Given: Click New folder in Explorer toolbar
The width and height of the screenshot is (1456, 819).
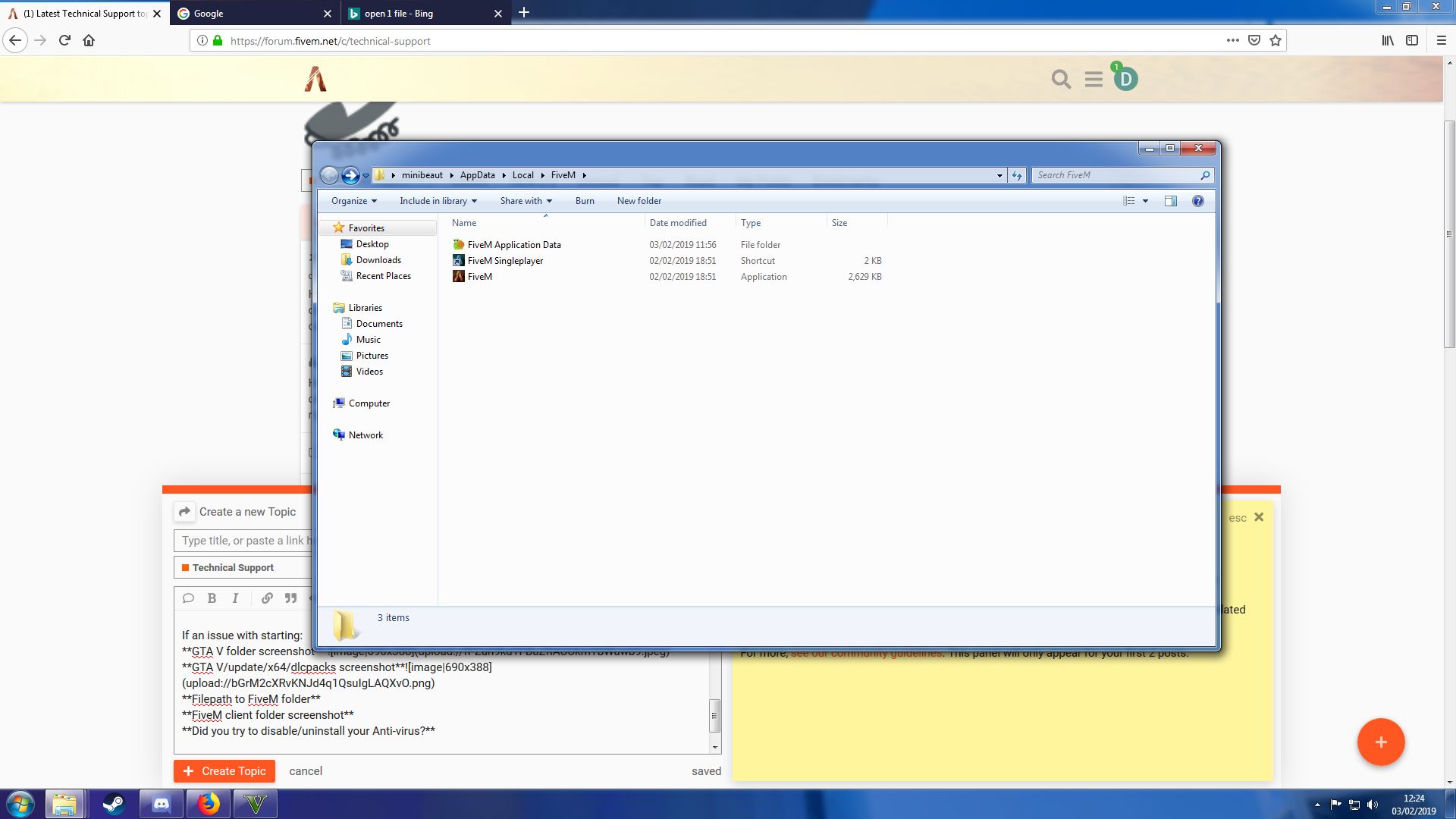Looking at the screenshot, I should click(x=639, y=201).
